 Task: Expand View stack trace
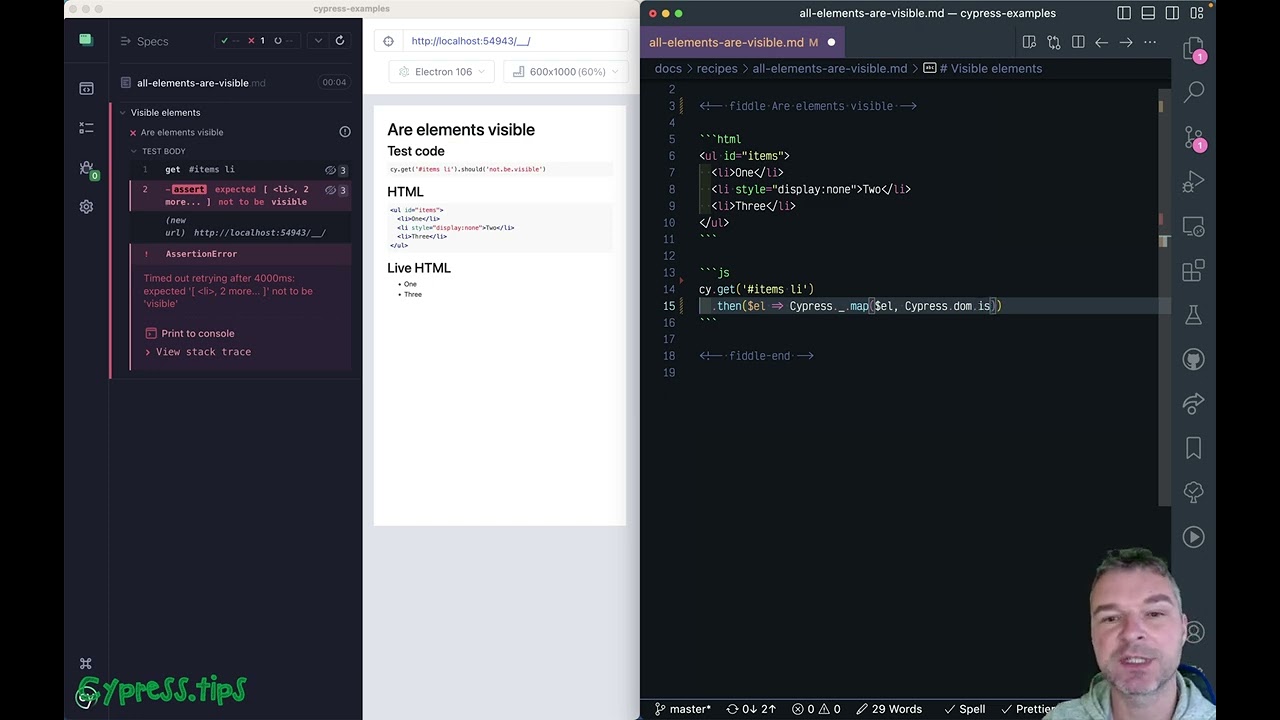(203, 352)
